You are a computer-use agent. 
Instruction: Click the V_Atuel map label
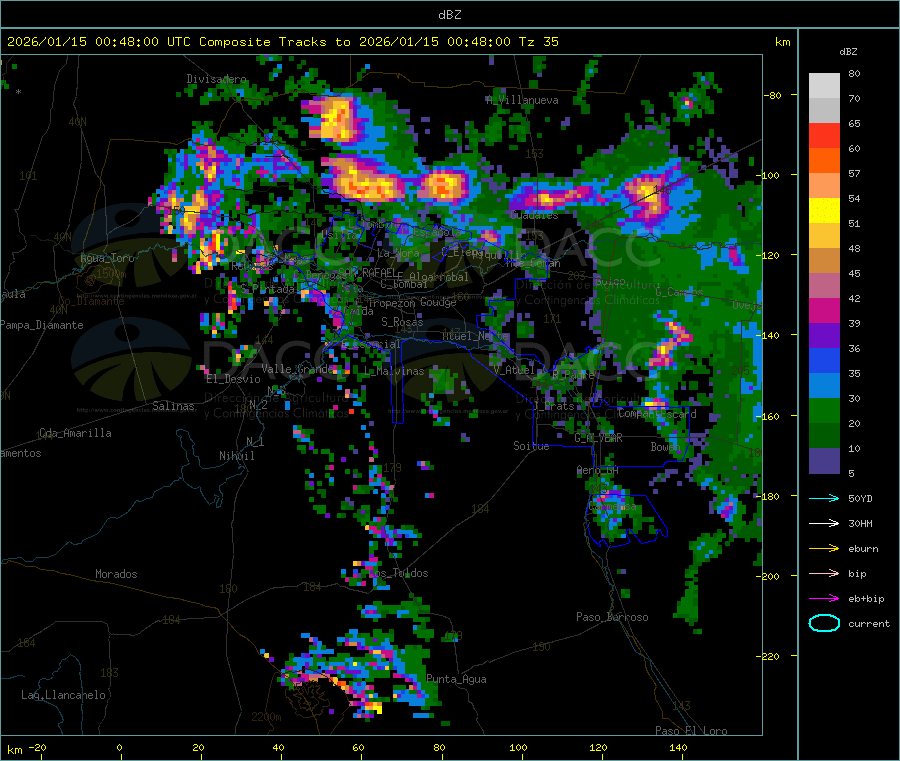pyautogui.click(x=513, y=370)
